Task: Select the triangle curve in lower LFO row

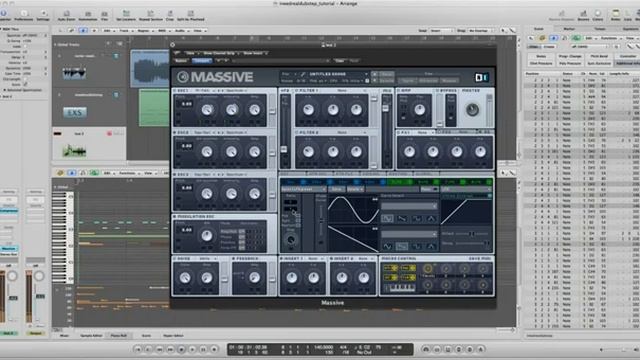Action: coord(431,246)
